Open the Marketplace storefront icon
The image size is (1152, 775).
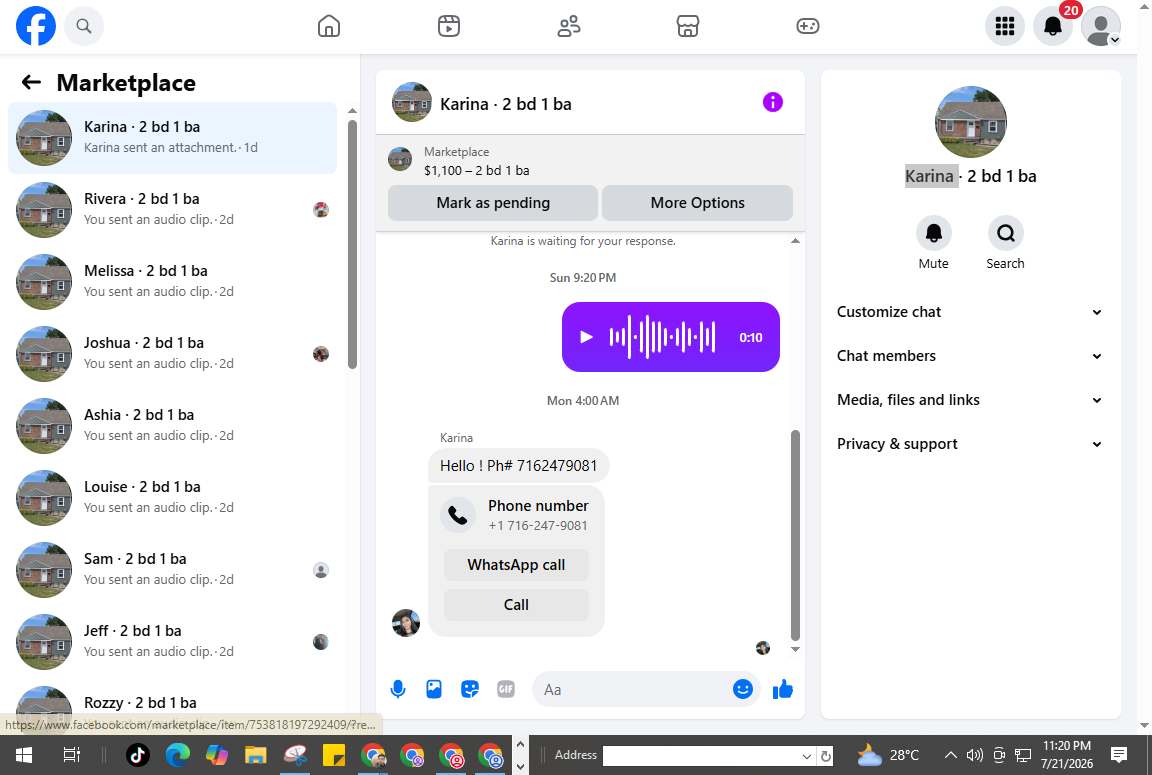[x=688, y=26]
